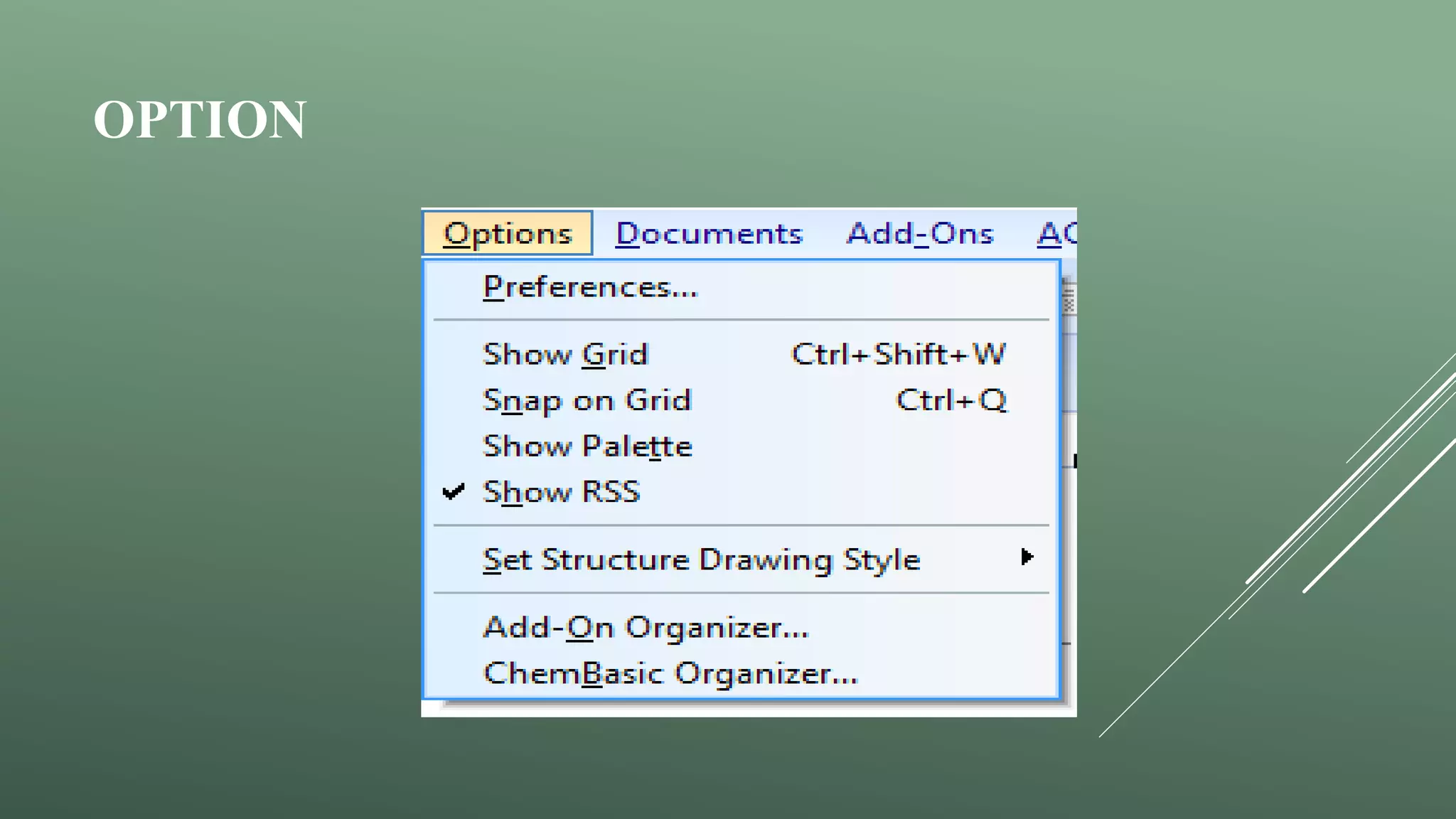Viewport: 1456px width, 819px height.
Task: Open the Documents menu
Action: 709,233
